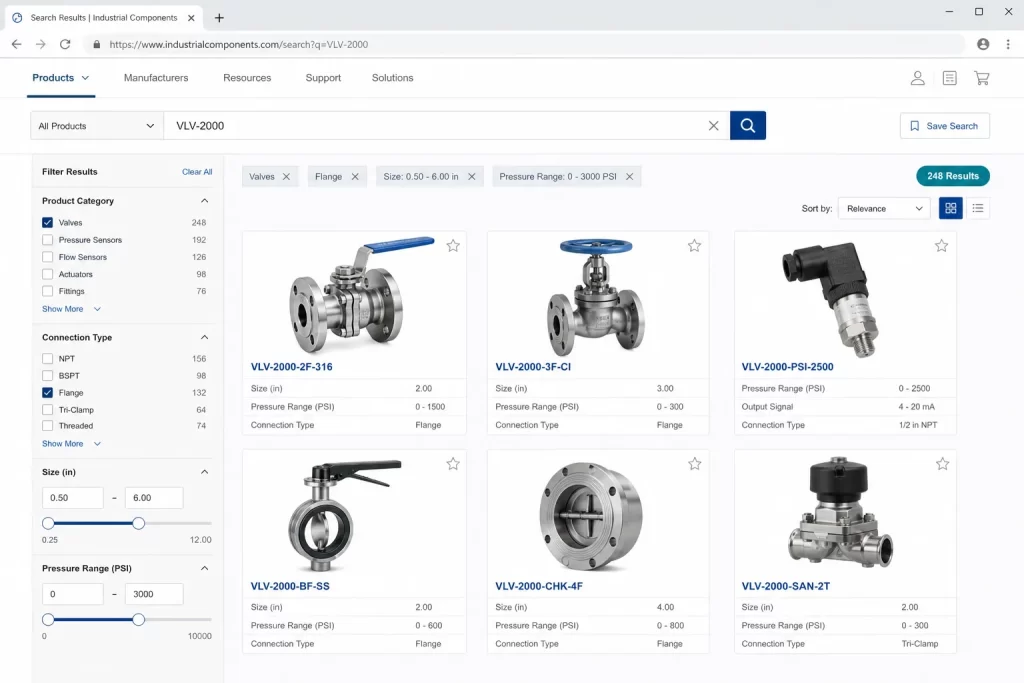Click the Clear All filters link

pyautogui.click(x=197, y=172)
